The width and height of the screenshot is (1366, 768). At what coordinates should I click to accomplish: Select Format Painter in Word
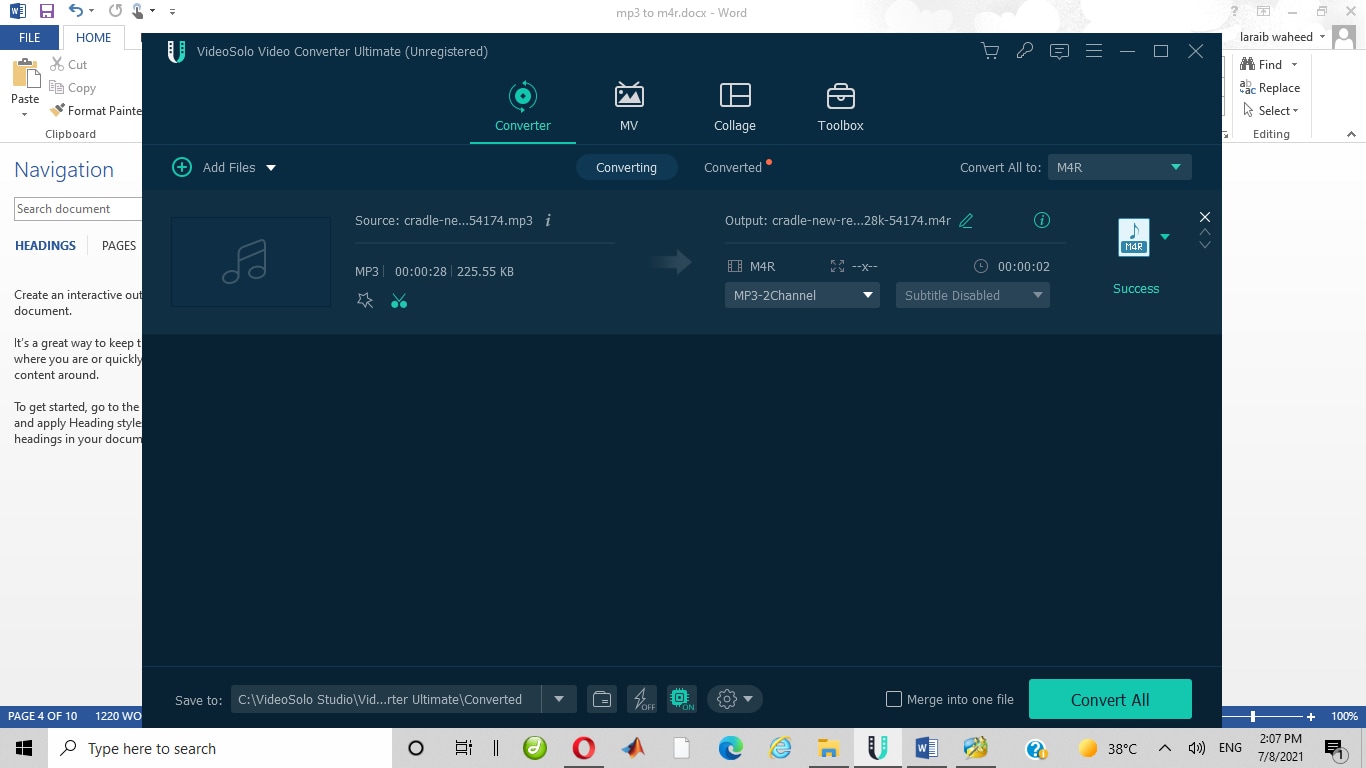95,111
